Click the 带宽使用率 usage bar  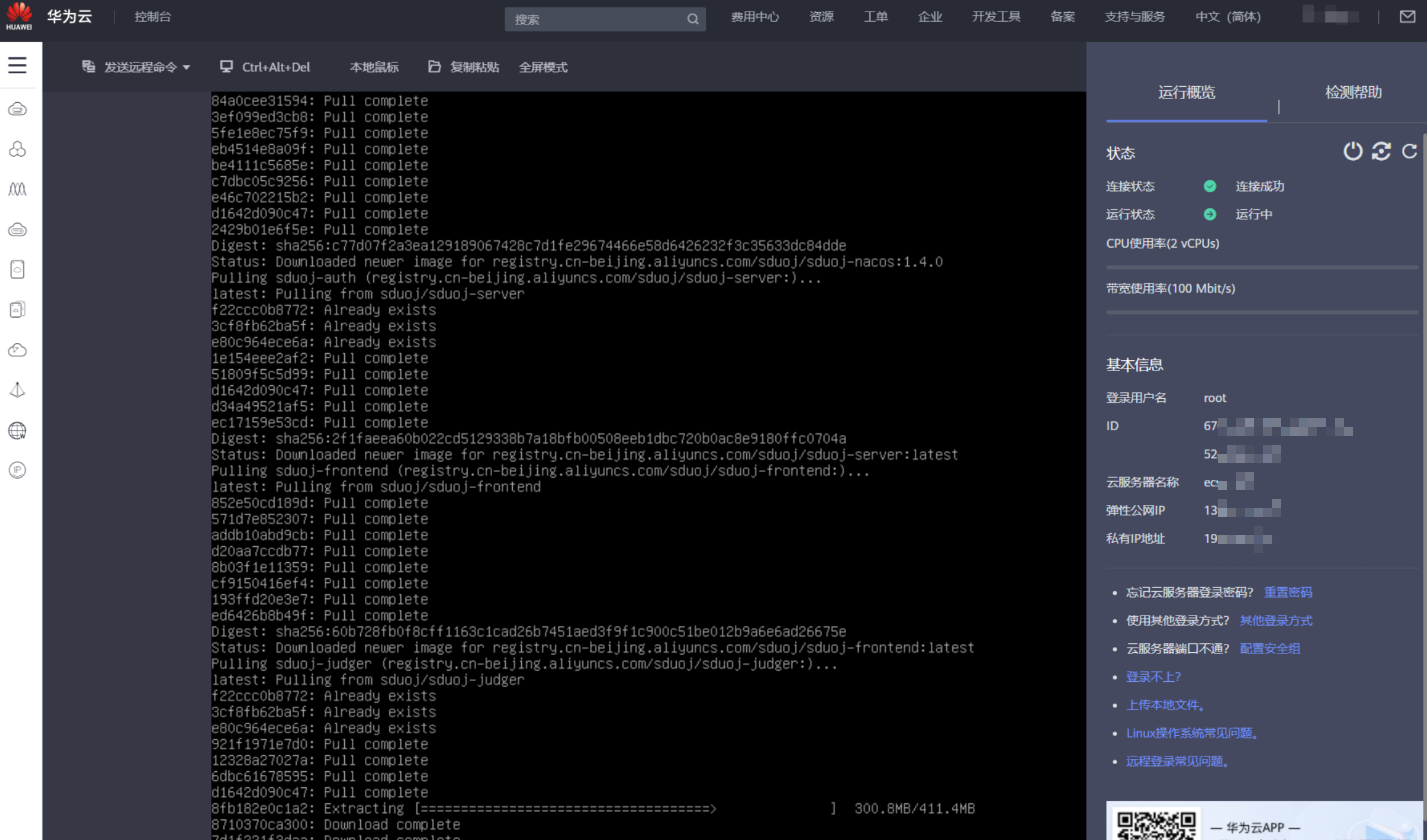coord(1262,312)
